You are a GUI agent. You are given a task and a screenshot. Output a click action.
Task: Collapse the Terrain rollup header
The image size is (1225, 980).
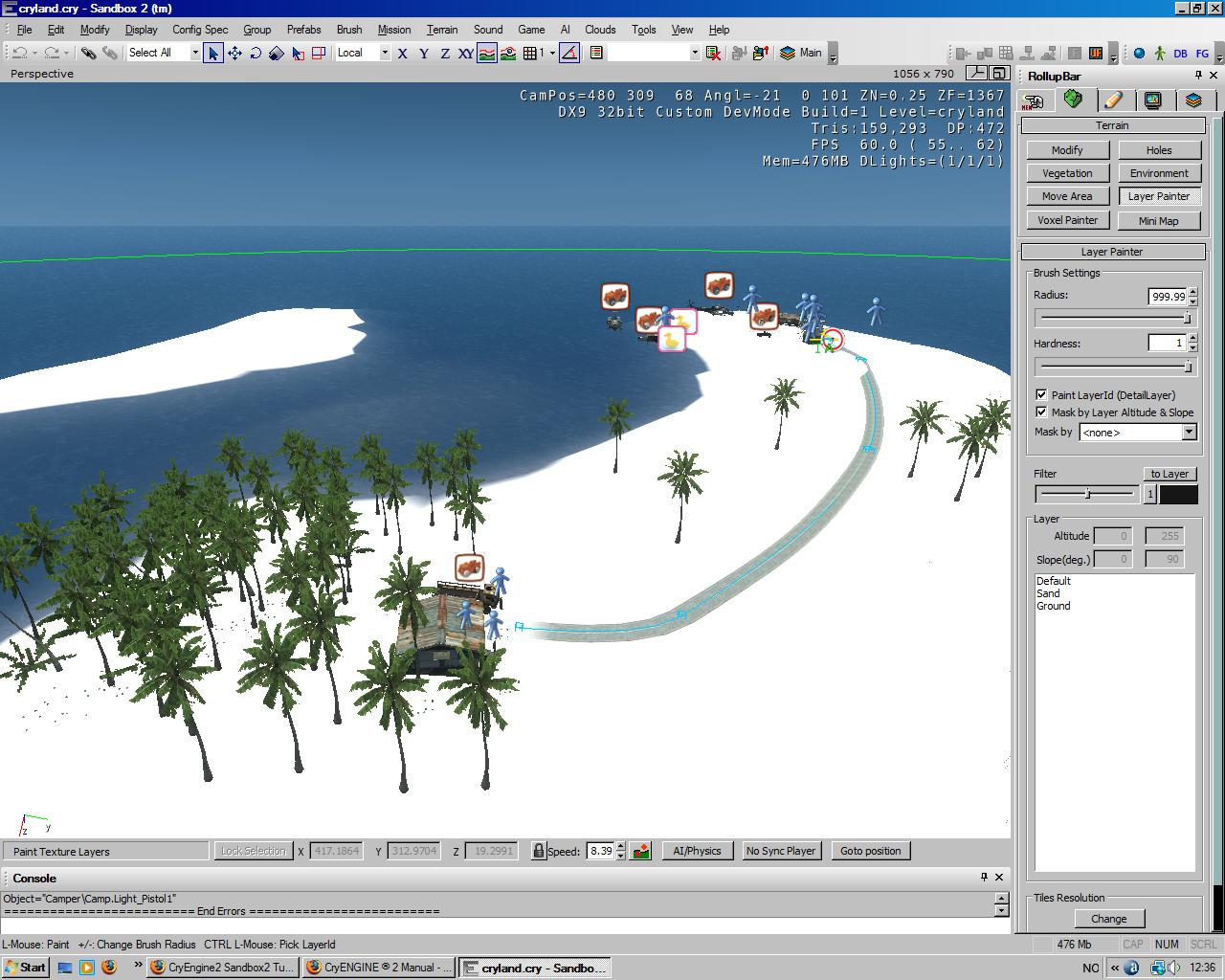1112,125
